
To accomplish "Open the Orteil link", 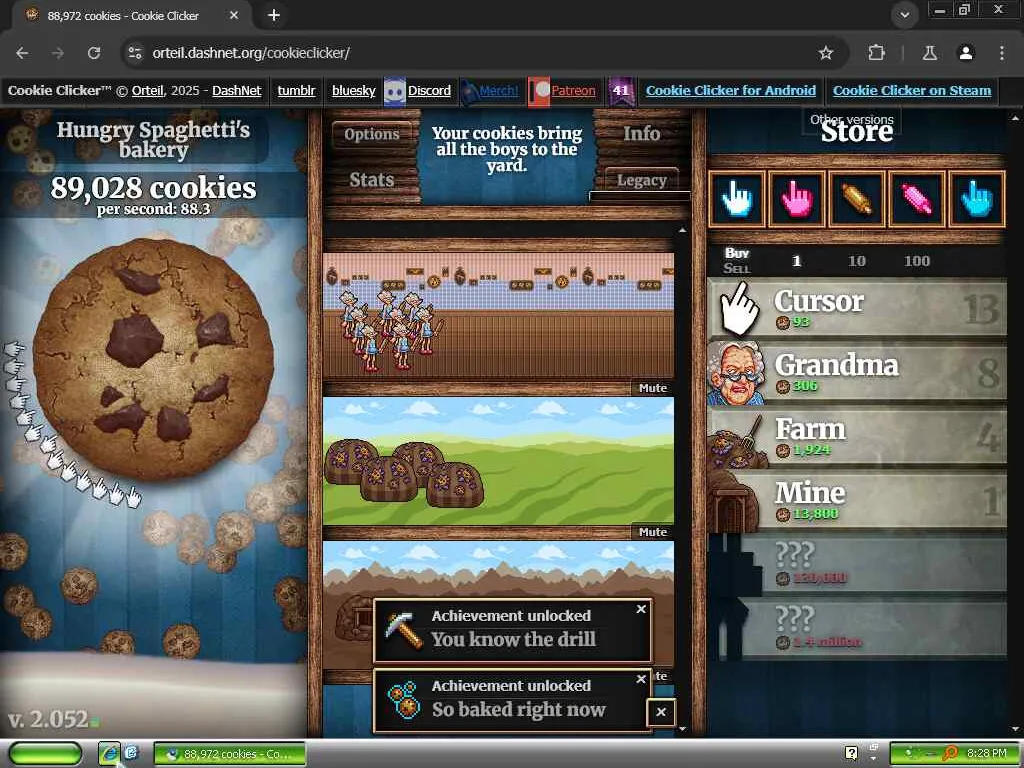I will pyautogui.click(x=147, y=91).
